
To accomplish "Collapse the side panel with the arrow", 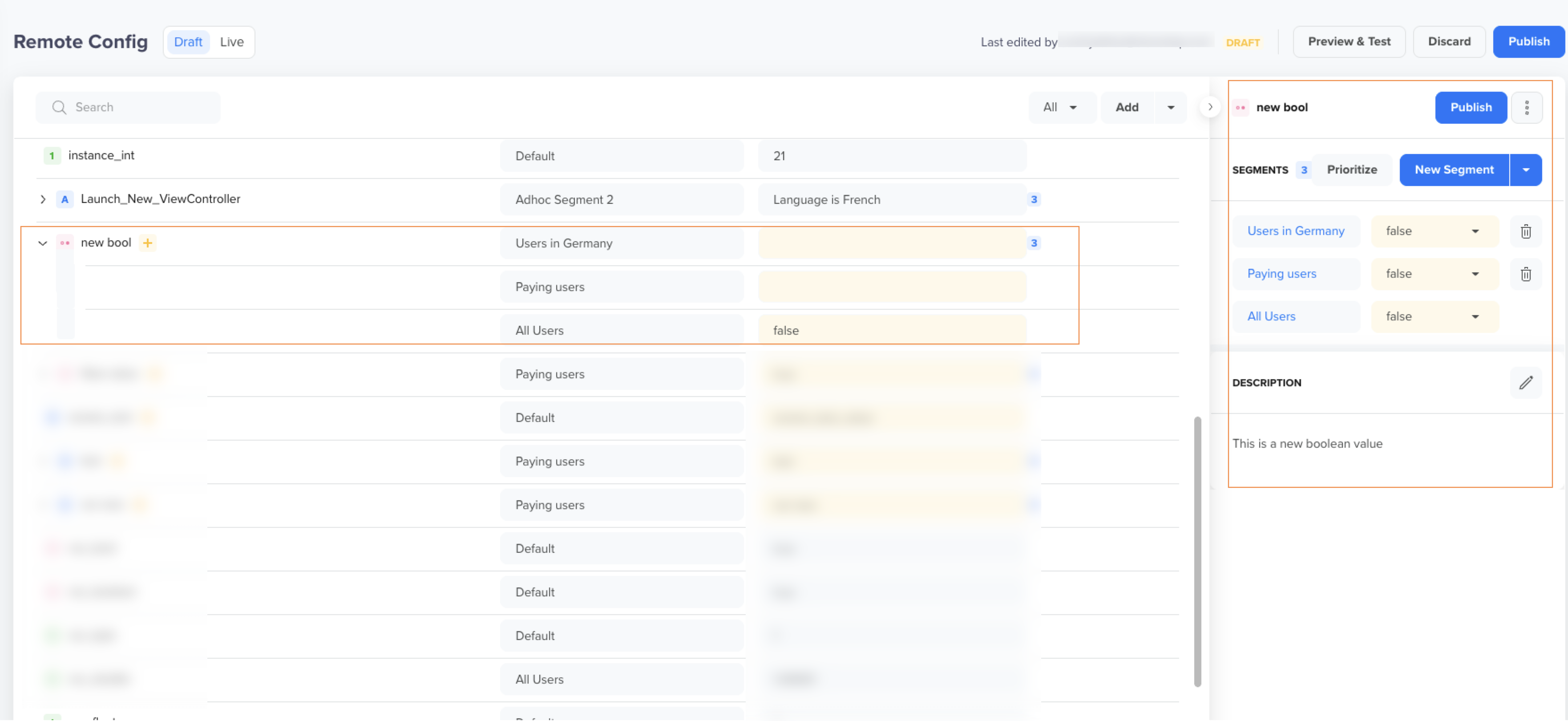I will (x=1210, y=107).
